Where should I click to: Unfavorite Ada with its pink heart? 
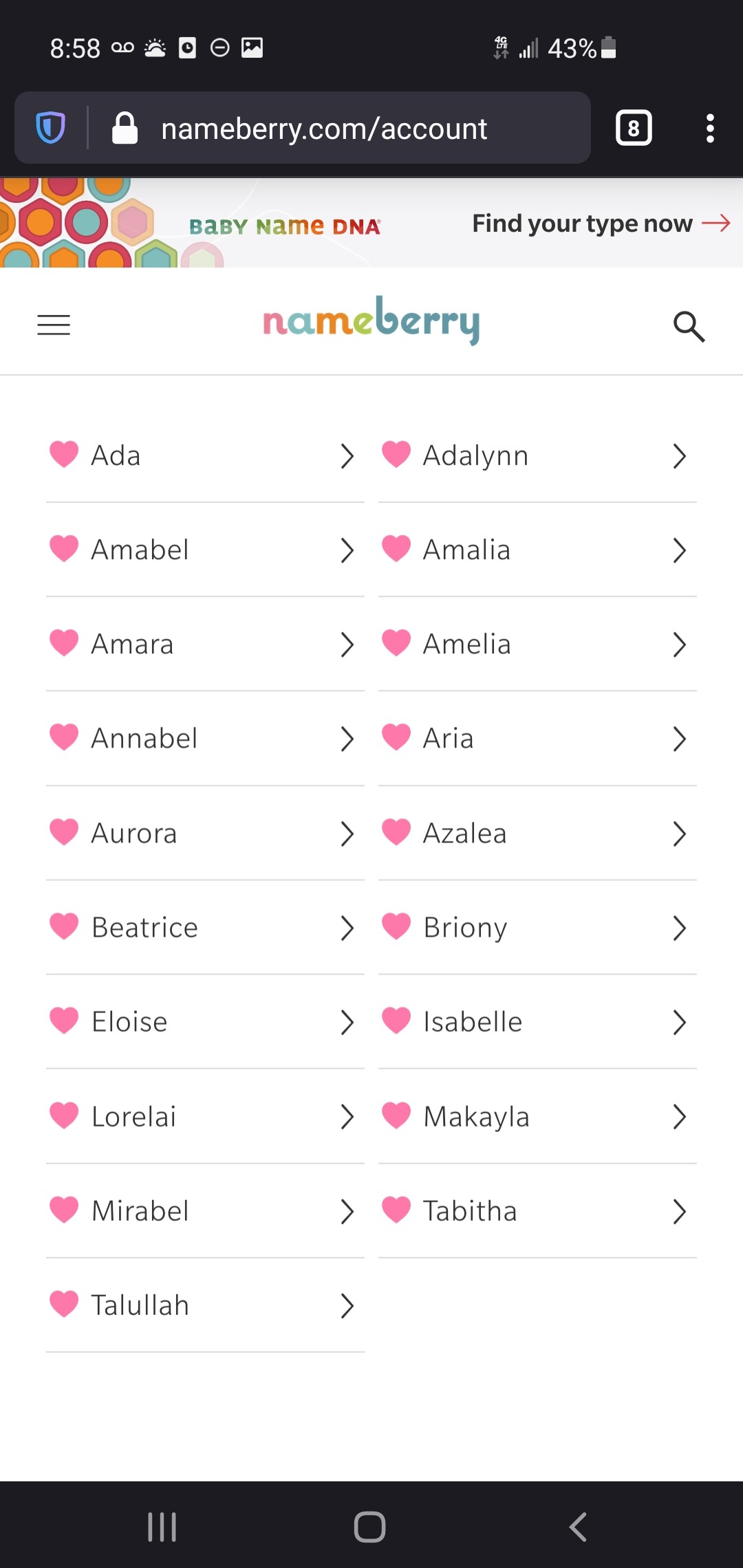[x=64, y=455]
